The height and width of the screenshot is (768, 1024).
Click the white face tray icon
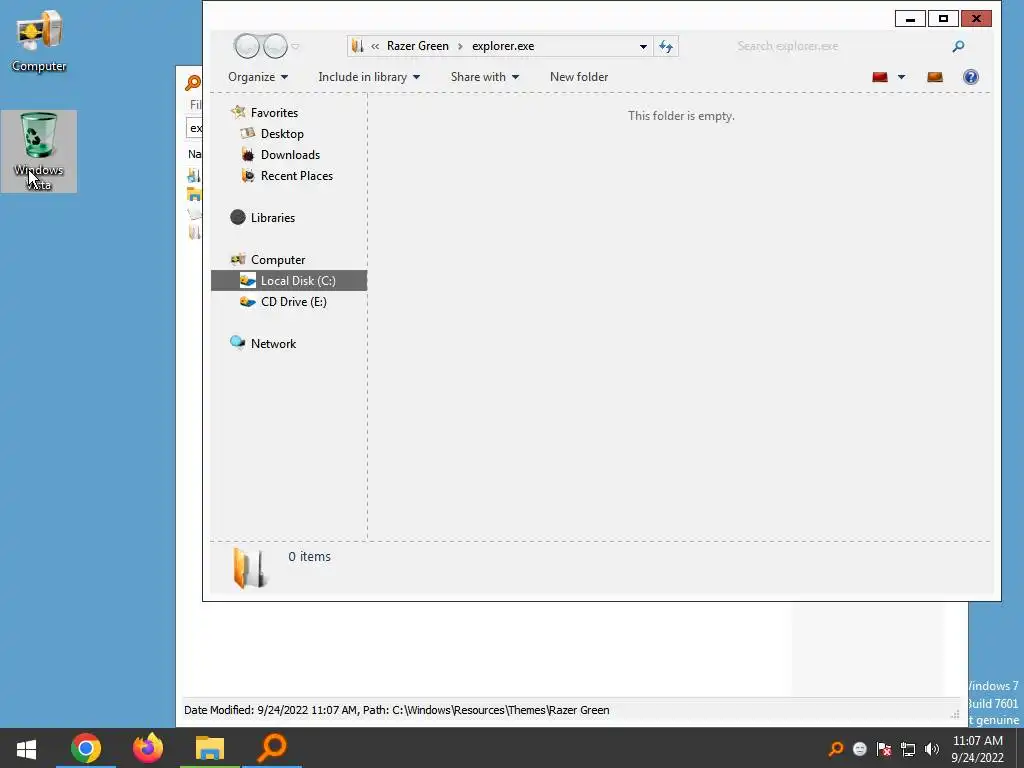click(x=859, y=749)
